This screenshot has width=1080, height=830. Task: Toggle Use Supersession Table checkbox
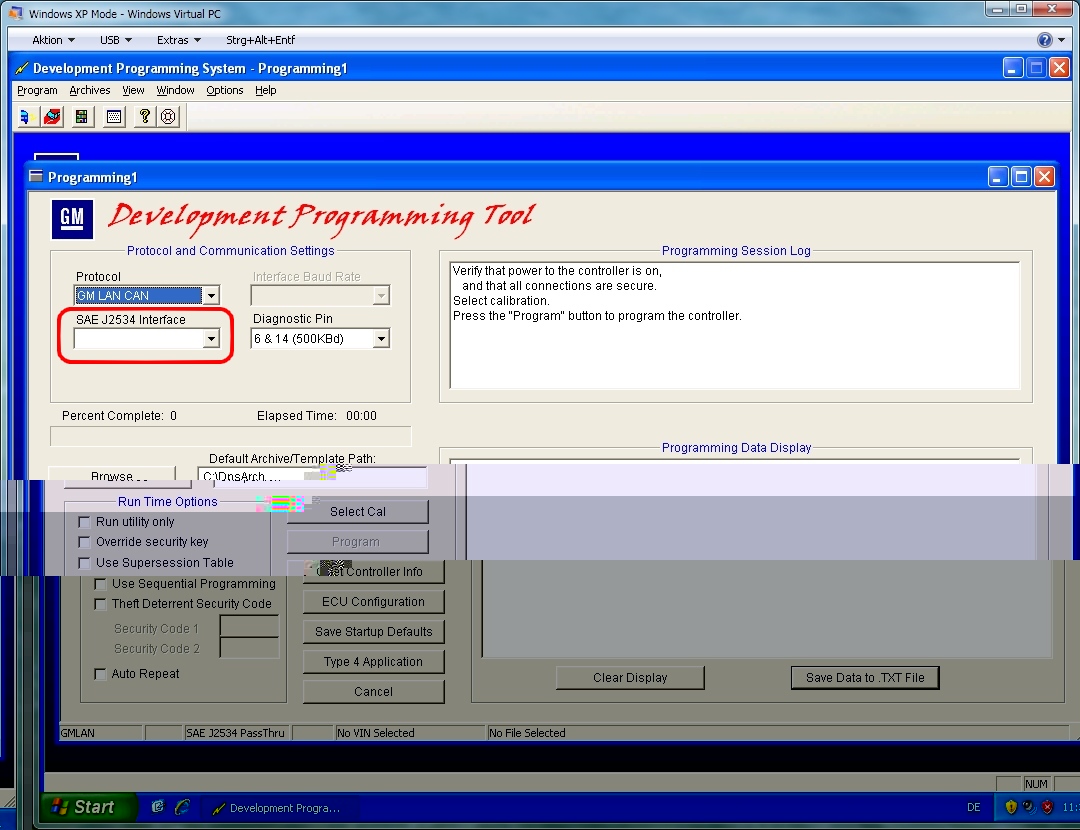click(x=84, y=563)
